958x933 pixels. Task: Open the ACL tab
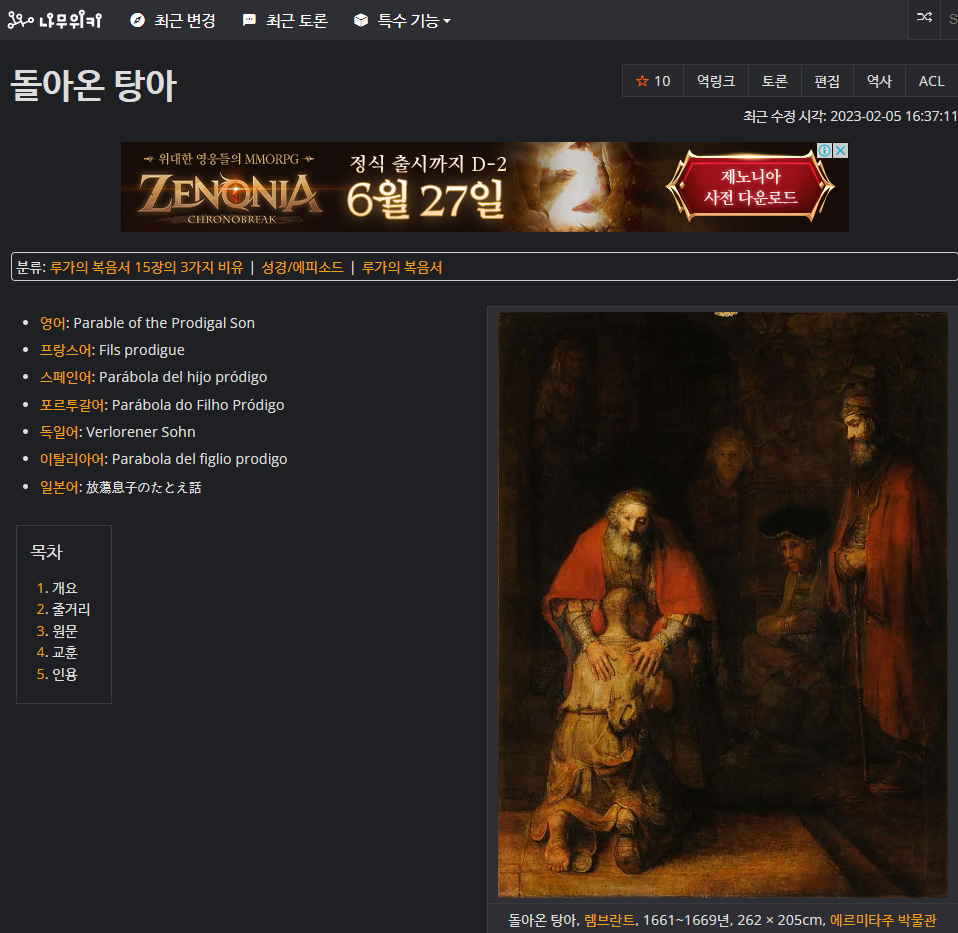tap(931, 81)
